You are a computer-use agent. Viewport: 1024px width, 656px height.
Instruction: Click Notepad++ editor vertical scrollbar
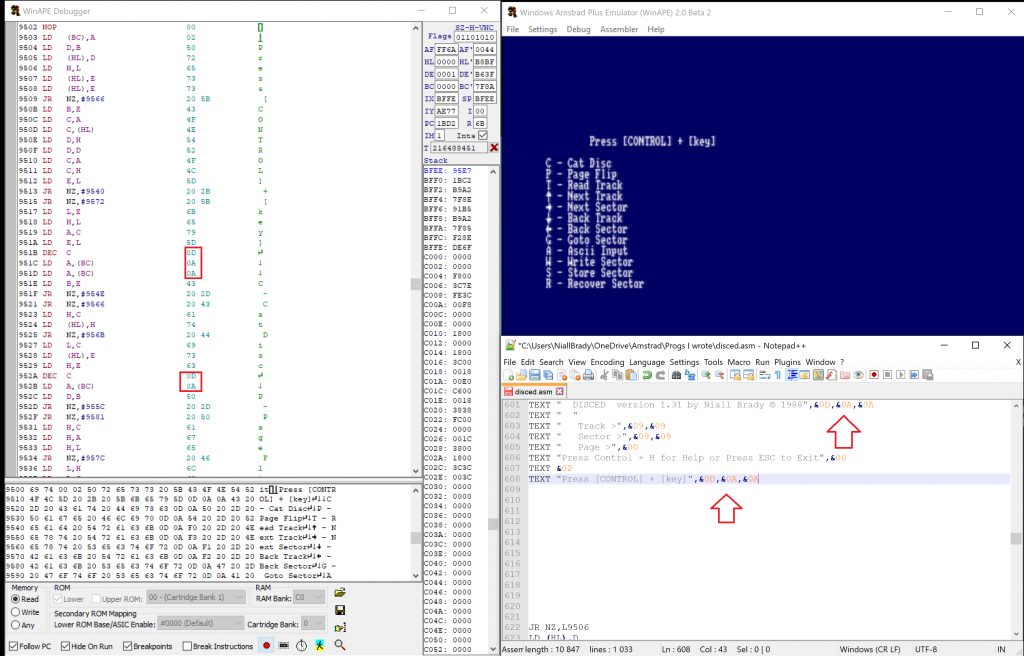pos(1016,519)
